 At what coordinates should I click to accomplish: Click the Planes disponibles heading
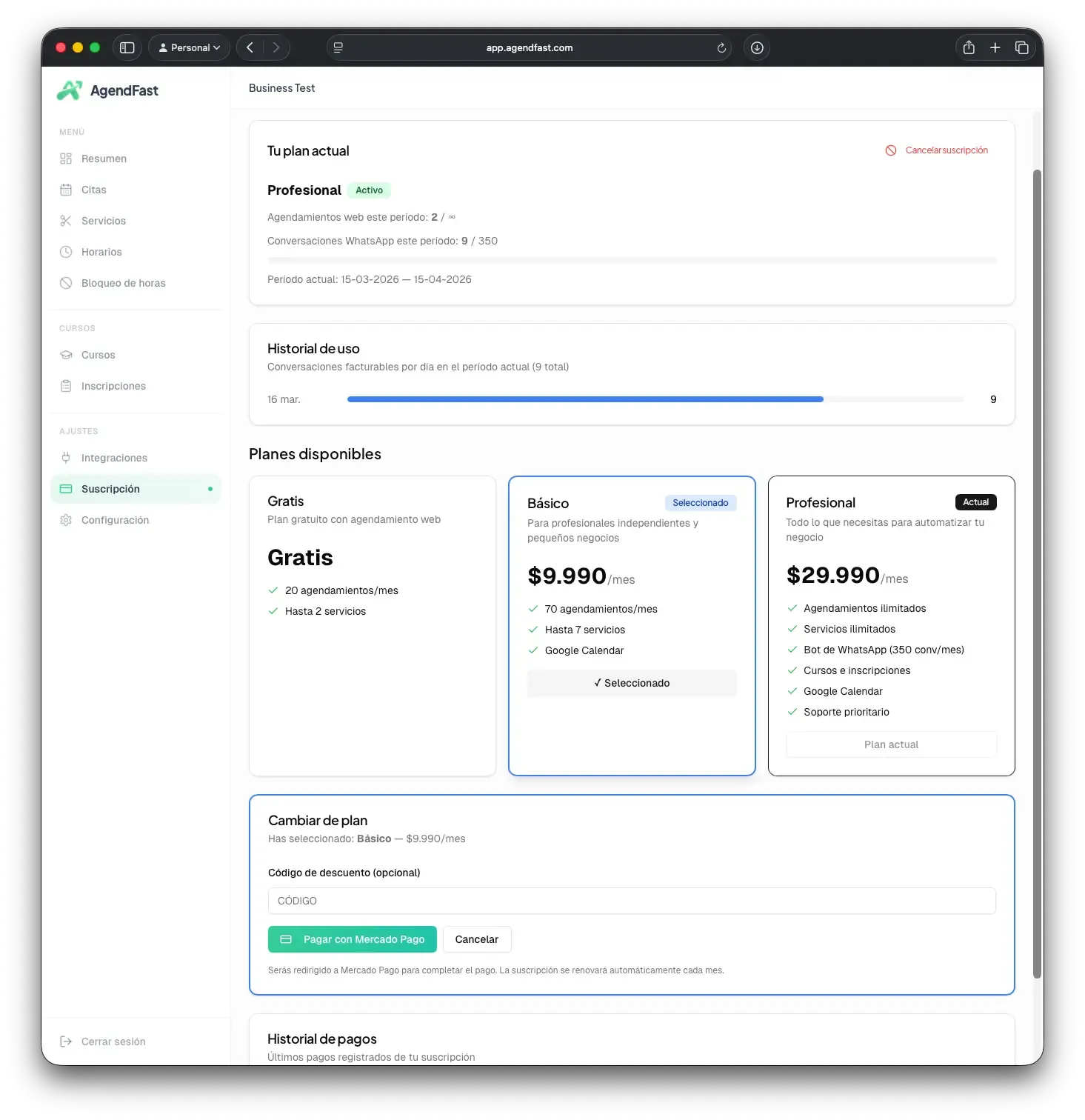coord(315,454)
